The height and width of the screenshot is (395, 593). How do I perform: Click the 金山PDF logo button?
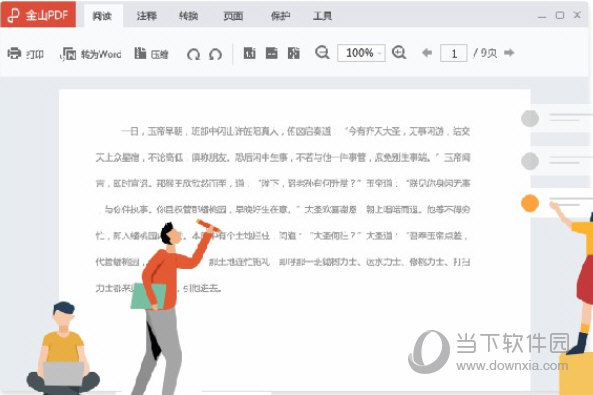pos(38,14)
